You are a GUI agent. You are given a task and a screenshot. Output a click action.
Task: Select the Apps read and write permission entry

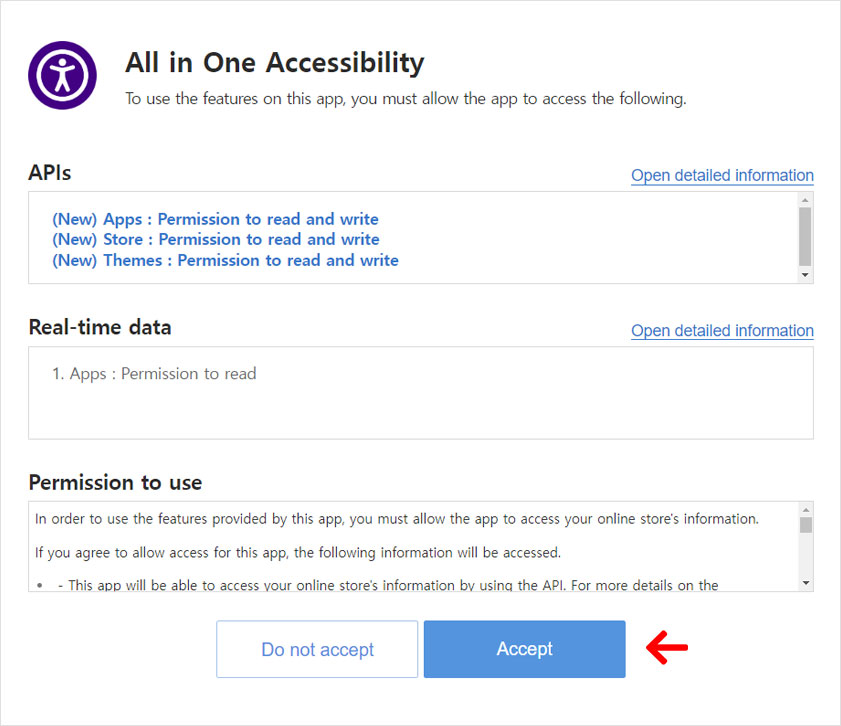point(215,219)
